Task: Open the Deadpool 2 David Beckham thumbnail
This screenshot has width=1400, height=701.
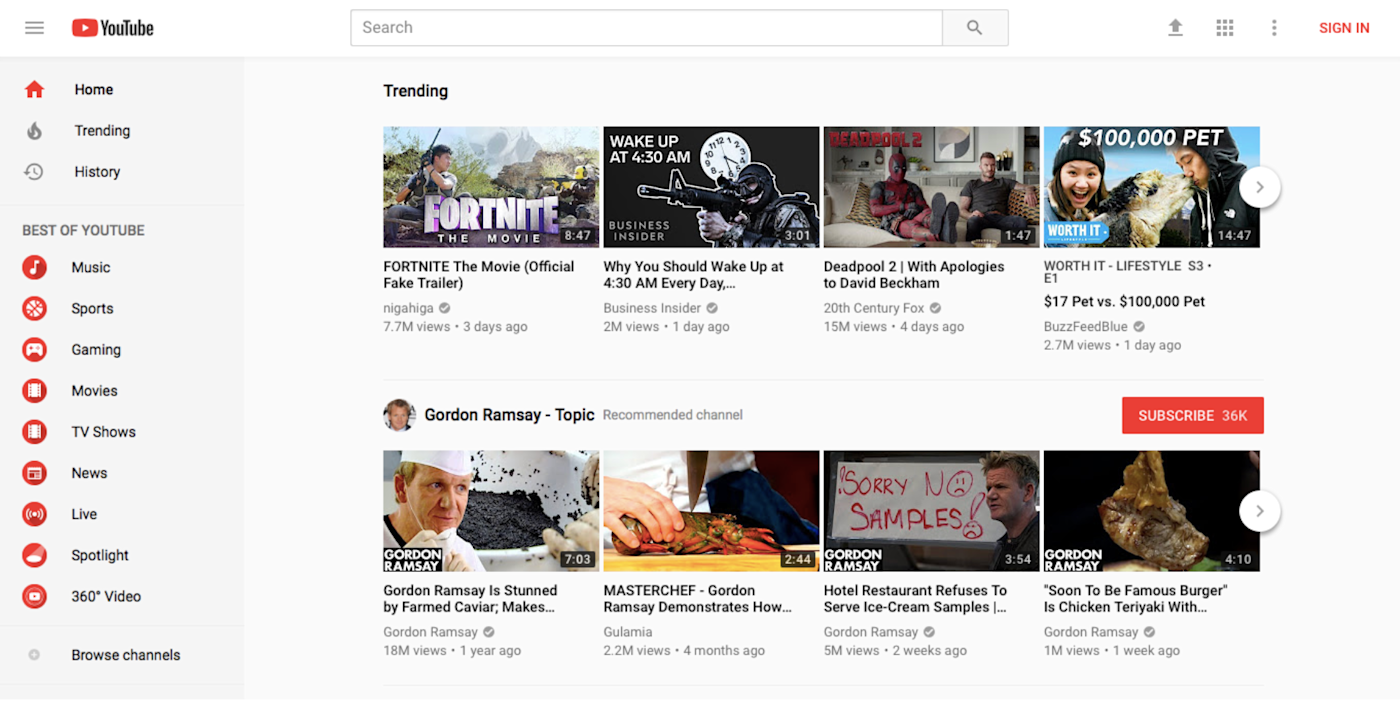Action: click(931, 187)
